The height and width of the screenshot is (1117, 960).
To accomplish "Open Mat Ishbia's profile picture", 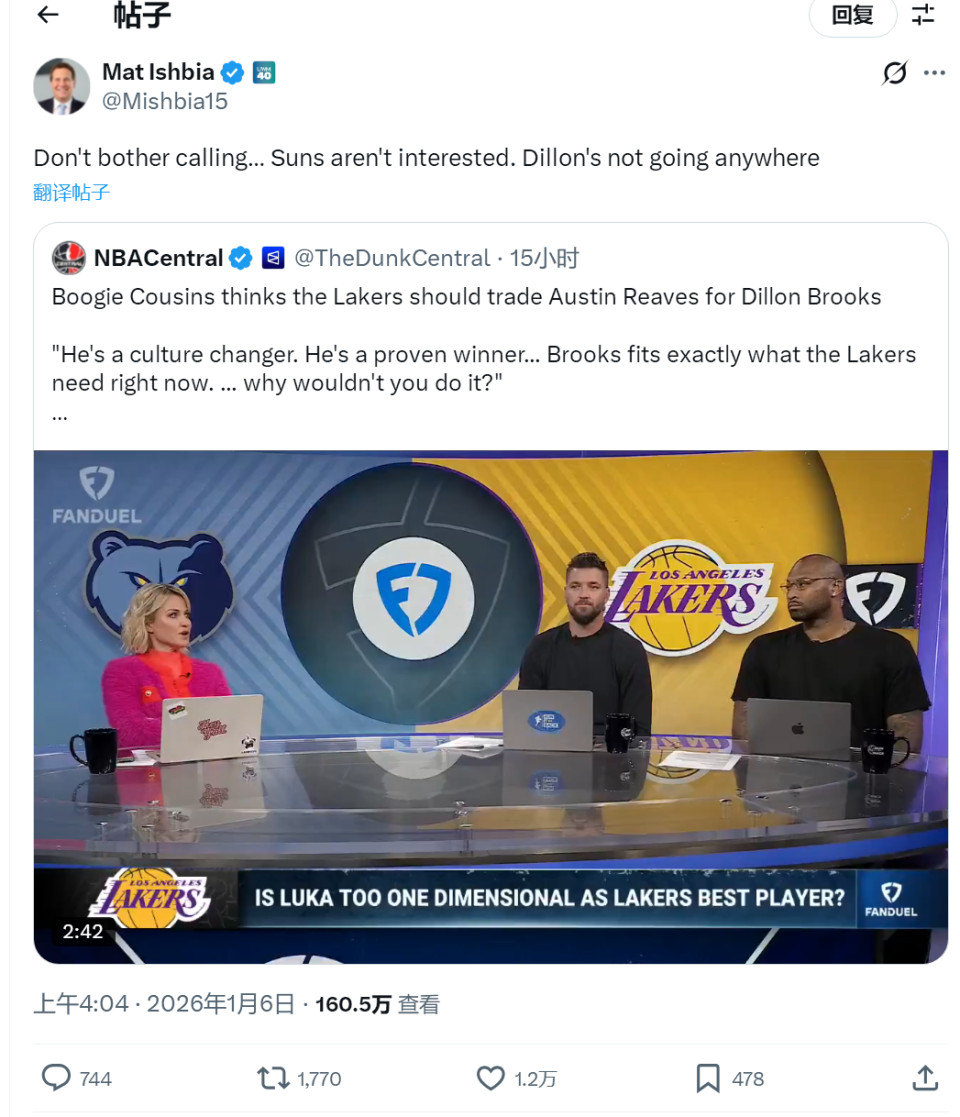I will [x=62, y=86].
